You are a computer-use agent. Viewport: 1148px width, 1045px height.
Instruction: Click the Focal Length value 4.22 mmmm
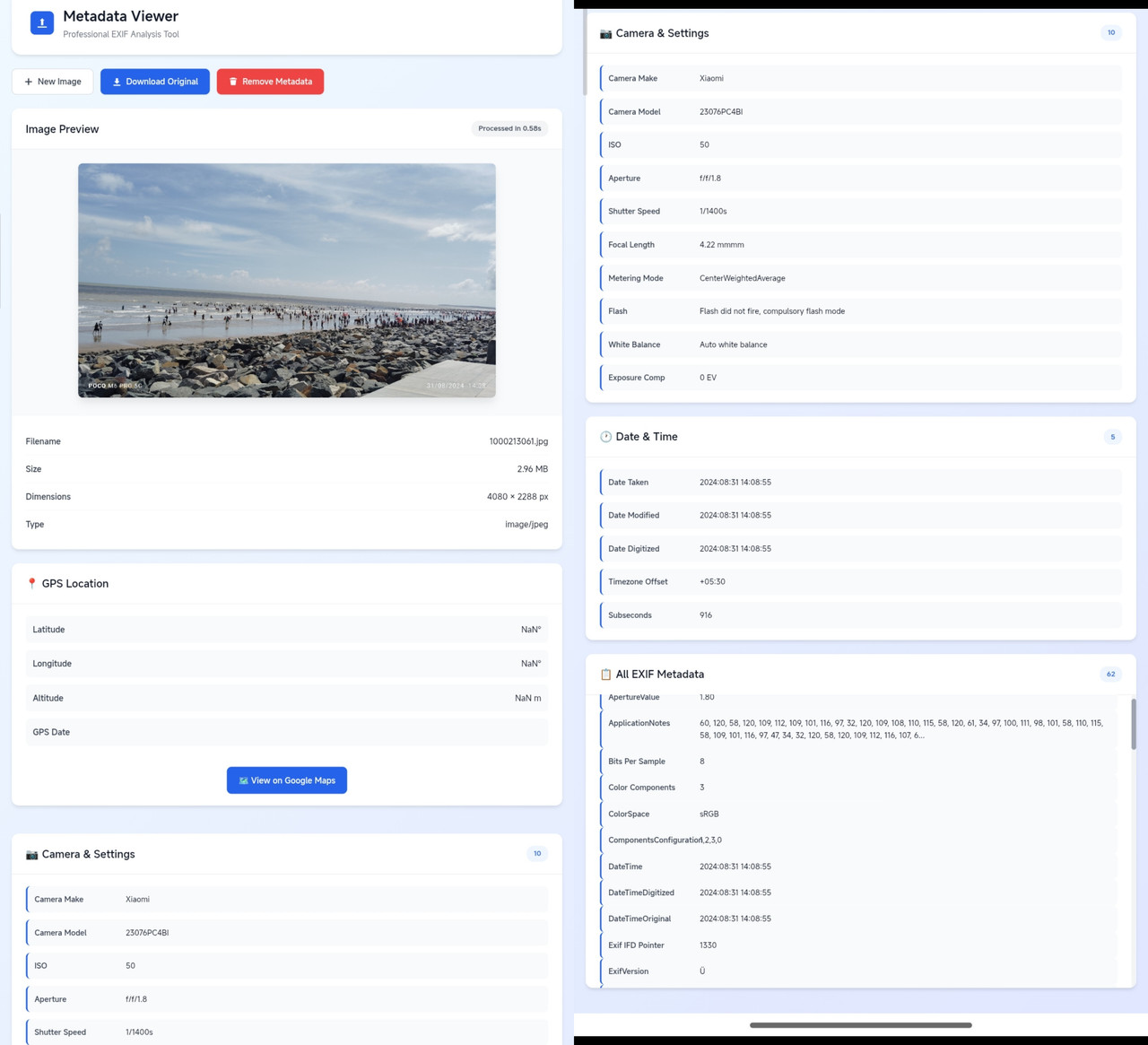click(722, 245)
